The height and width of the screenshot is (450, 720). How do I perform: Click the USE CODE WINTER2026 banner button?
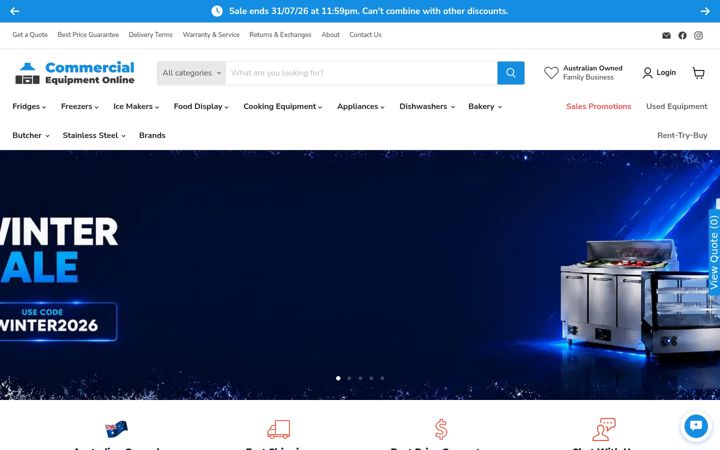(57, 321)
